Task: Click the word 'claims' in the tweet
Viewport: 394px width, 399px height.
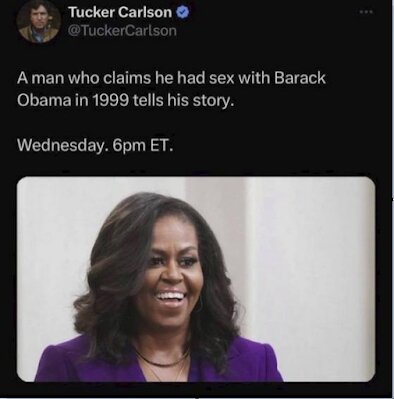Action: [127, 78]
